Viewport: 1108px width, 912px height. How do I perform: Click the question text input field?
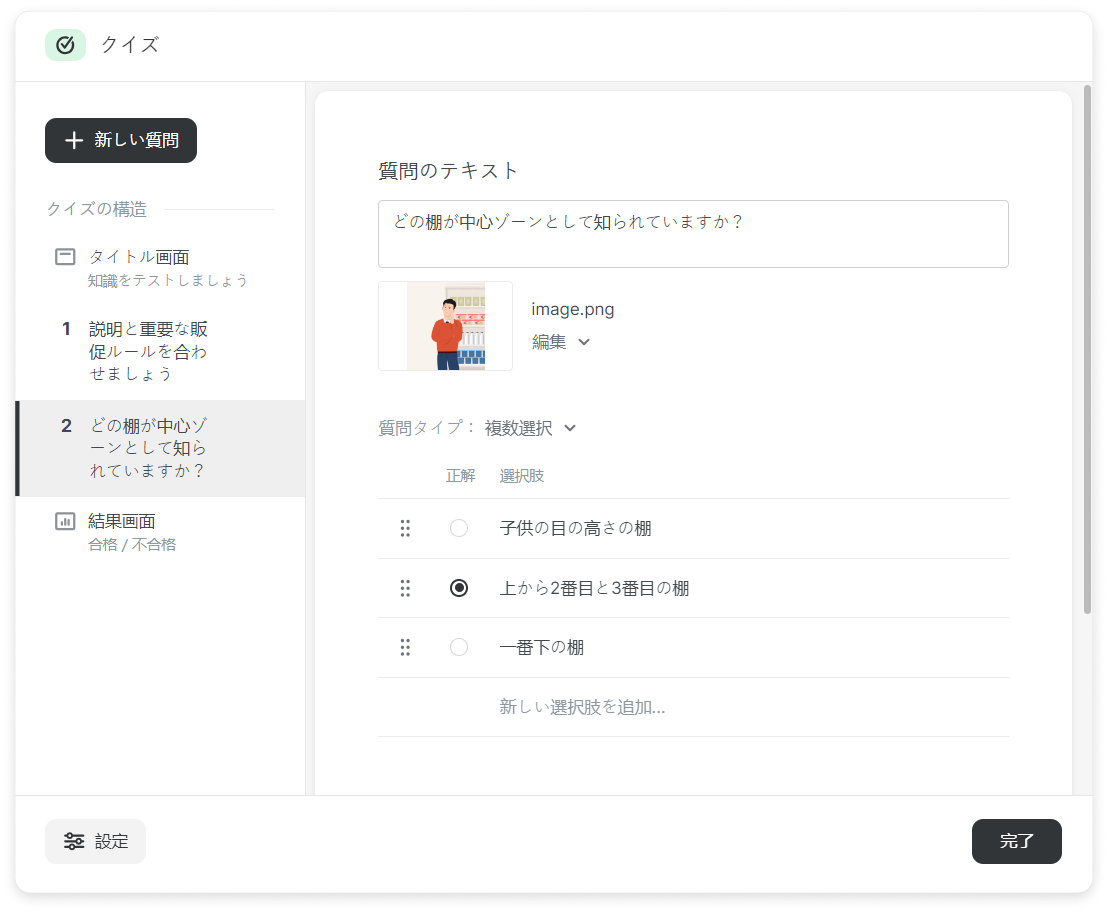point(692,234)
